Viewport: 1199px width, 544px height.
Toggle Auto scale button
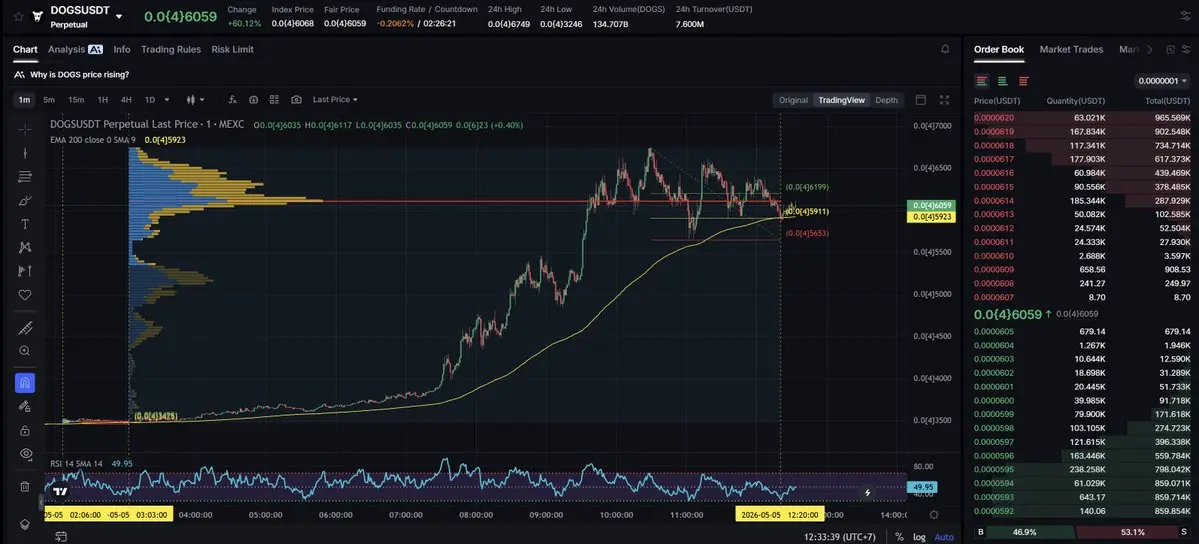point(944,537)
